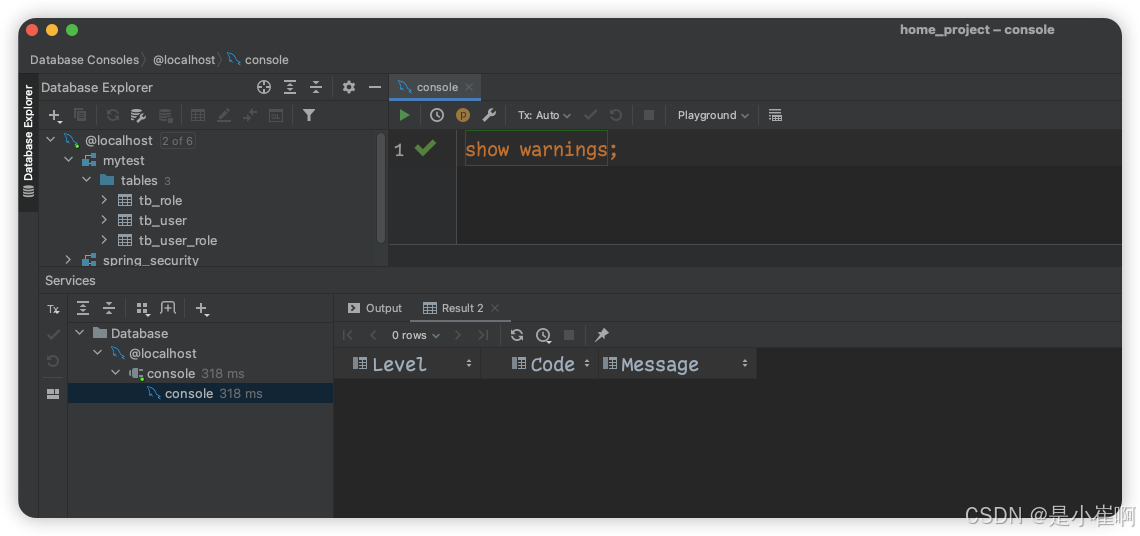Click the '2 of 6' schemas badge
This screenshot has width=1140, height=536.
click(177, 140)
